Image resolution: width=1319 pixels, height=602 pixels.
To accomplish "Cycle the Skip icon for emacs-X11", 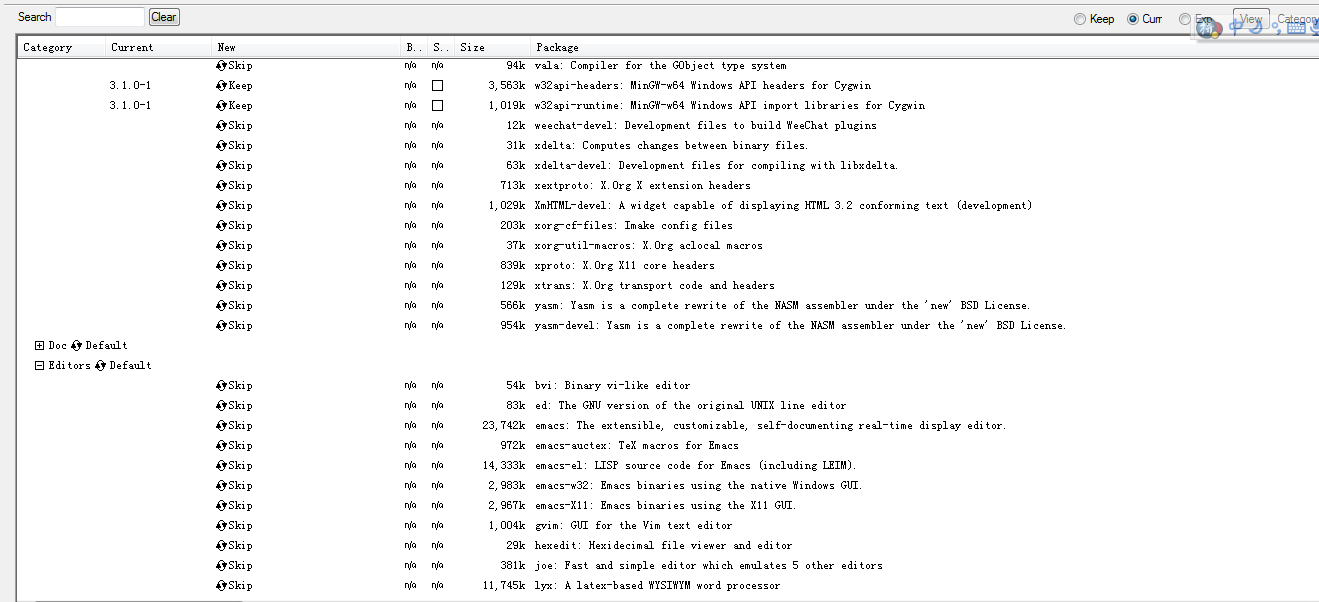I will (221, 506).
